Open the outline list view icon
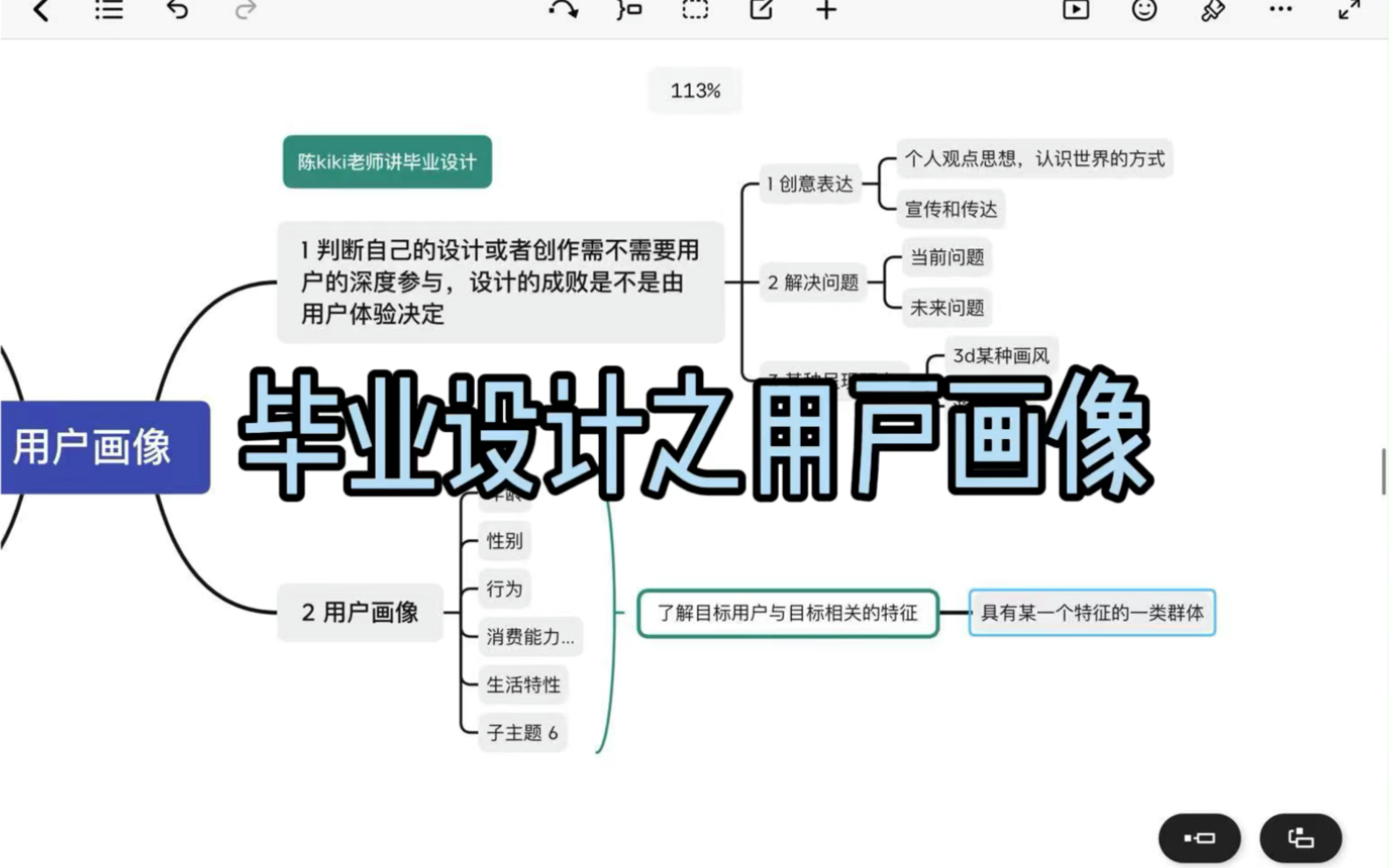1389x868 pixels. [109, 11]
